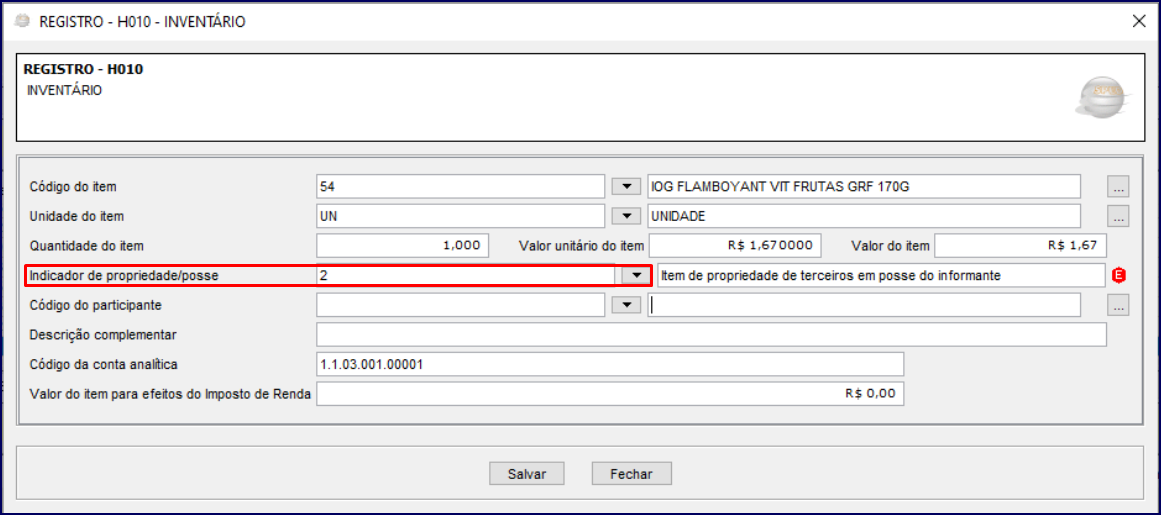Expand Código do participante dropdown
This screenshot has width=1161, height=515.
[626, 304]
